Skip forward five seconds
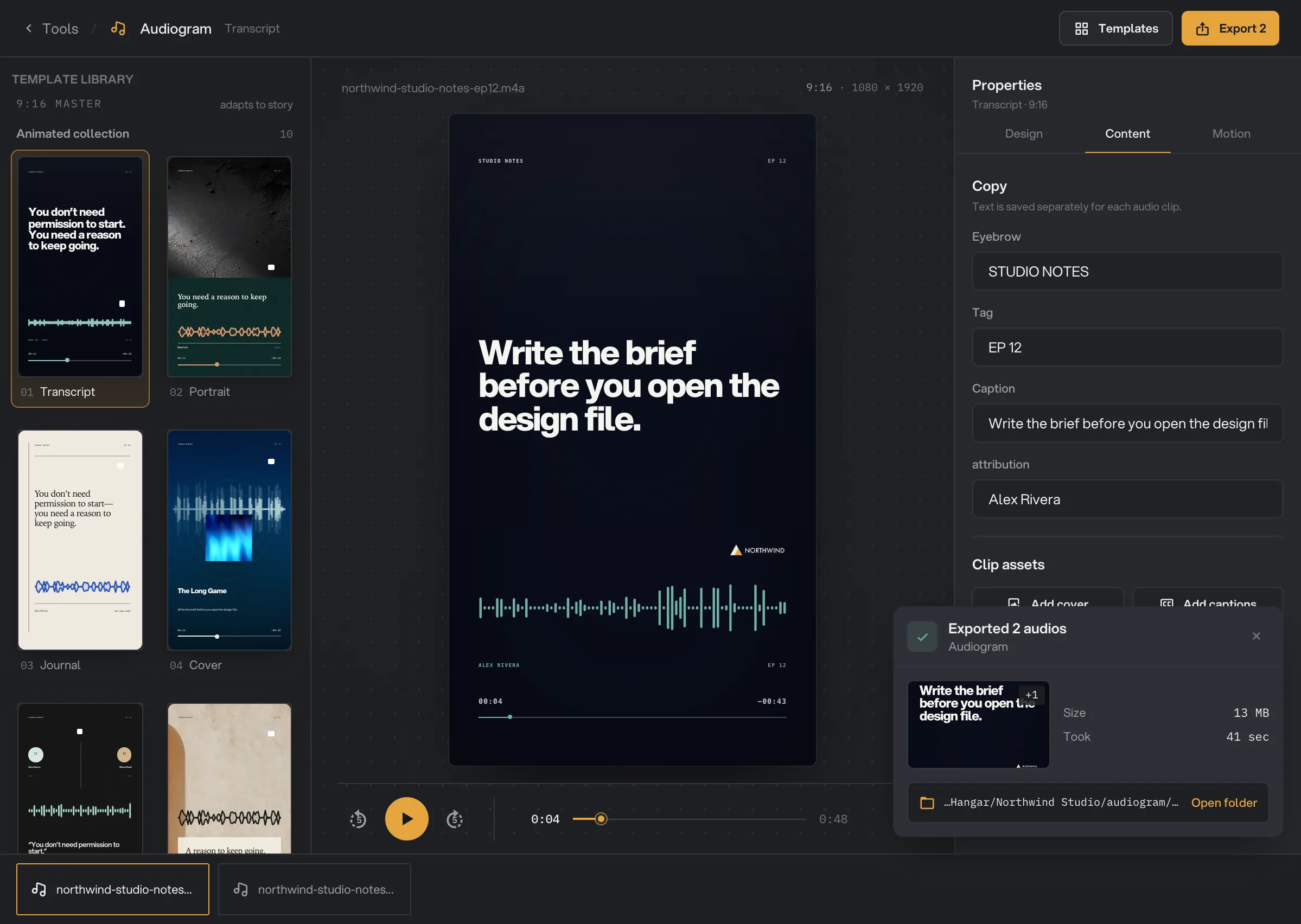This screenshot has height=924, width=1301. 455,819
